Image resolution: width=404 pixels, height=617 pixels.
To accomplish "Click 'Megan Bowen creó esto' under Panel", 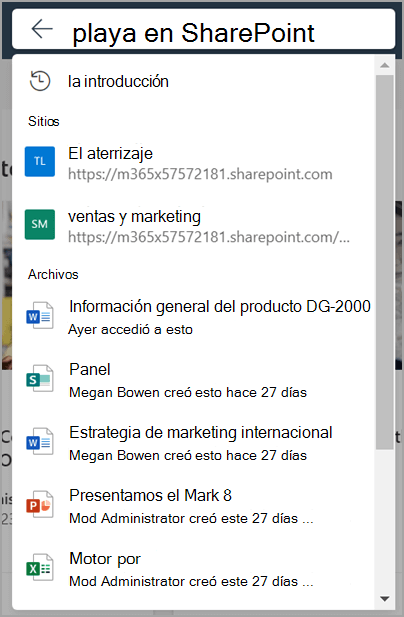I will pyautogui.click(x=188, y=392).
